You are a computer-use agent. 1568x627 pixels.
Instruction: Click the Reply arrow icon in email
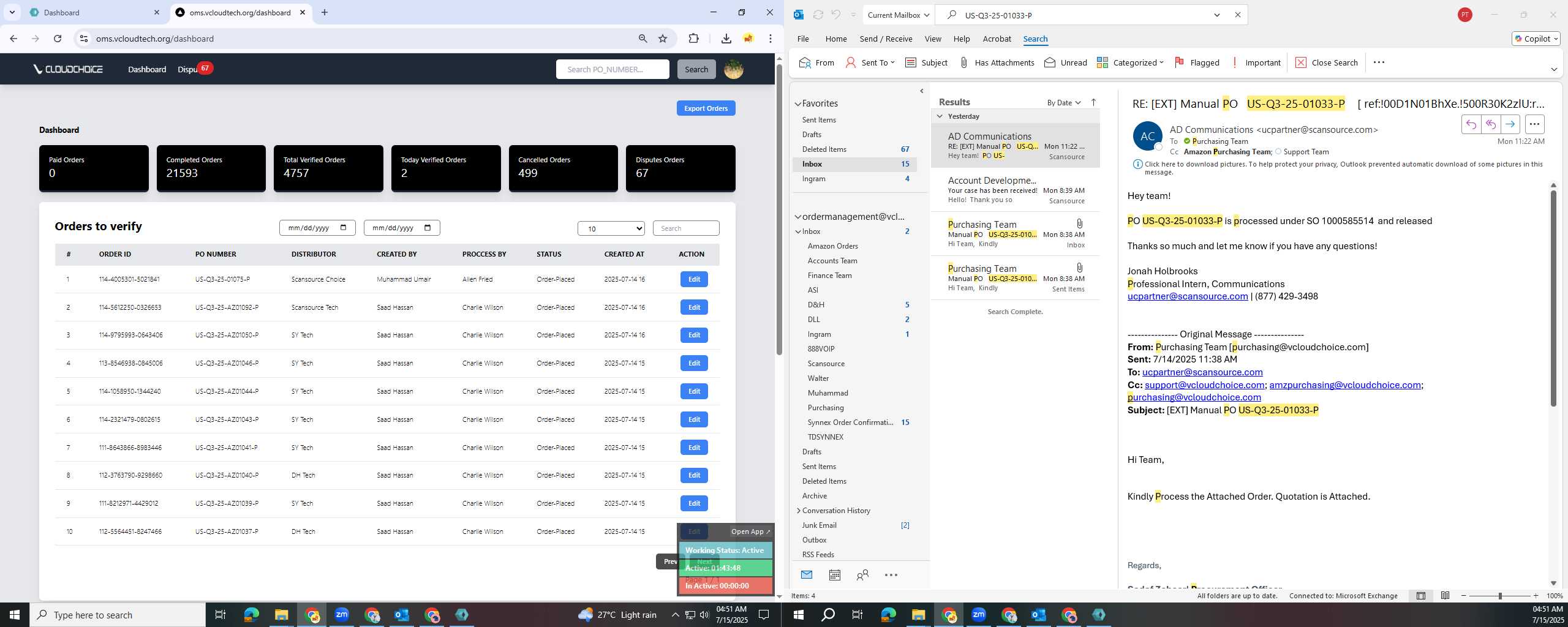point(1471,124)
